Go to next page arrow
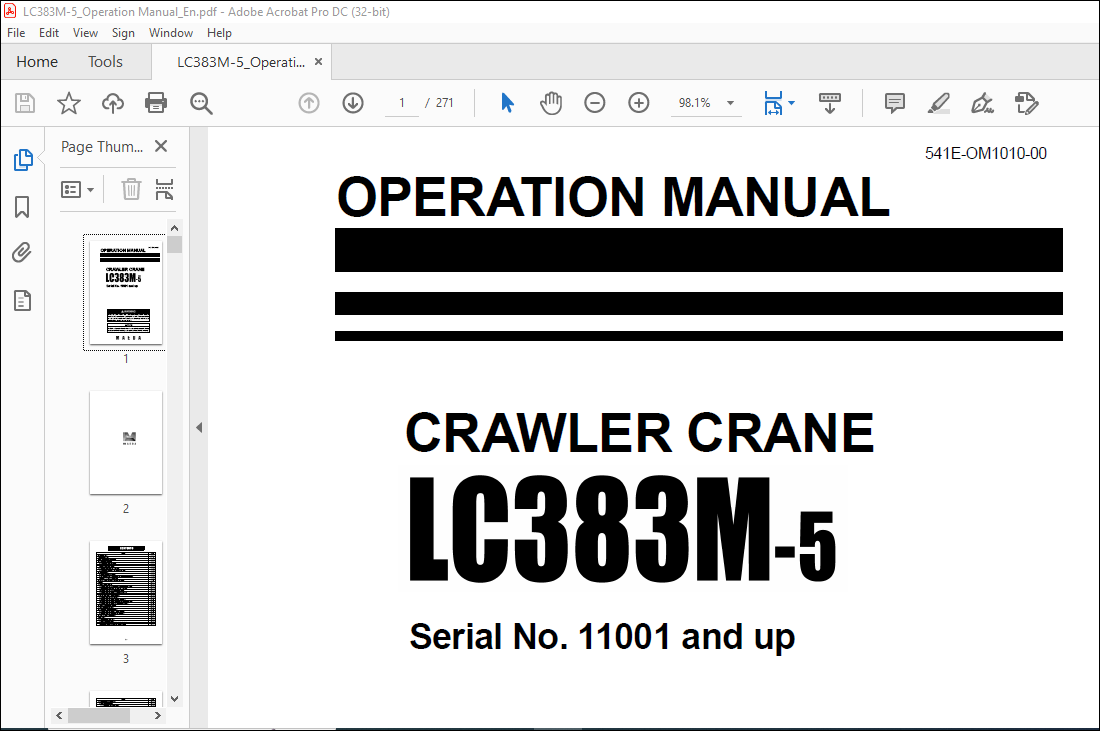Image resolution: width=1100 pixels, height=731 pixels. 353,103
